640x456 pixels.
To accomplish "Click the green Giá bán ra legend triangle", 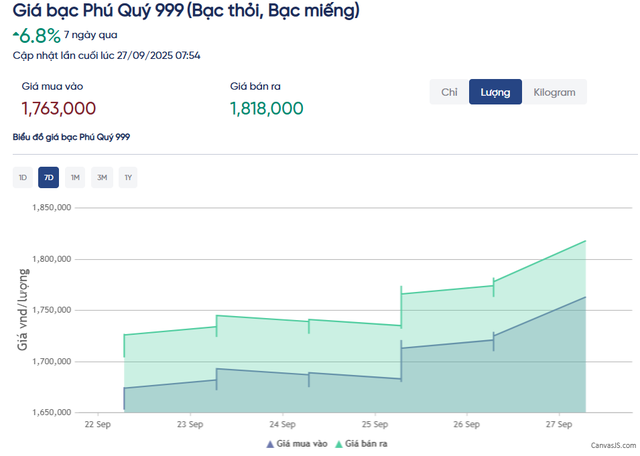I will click(340, 443).
